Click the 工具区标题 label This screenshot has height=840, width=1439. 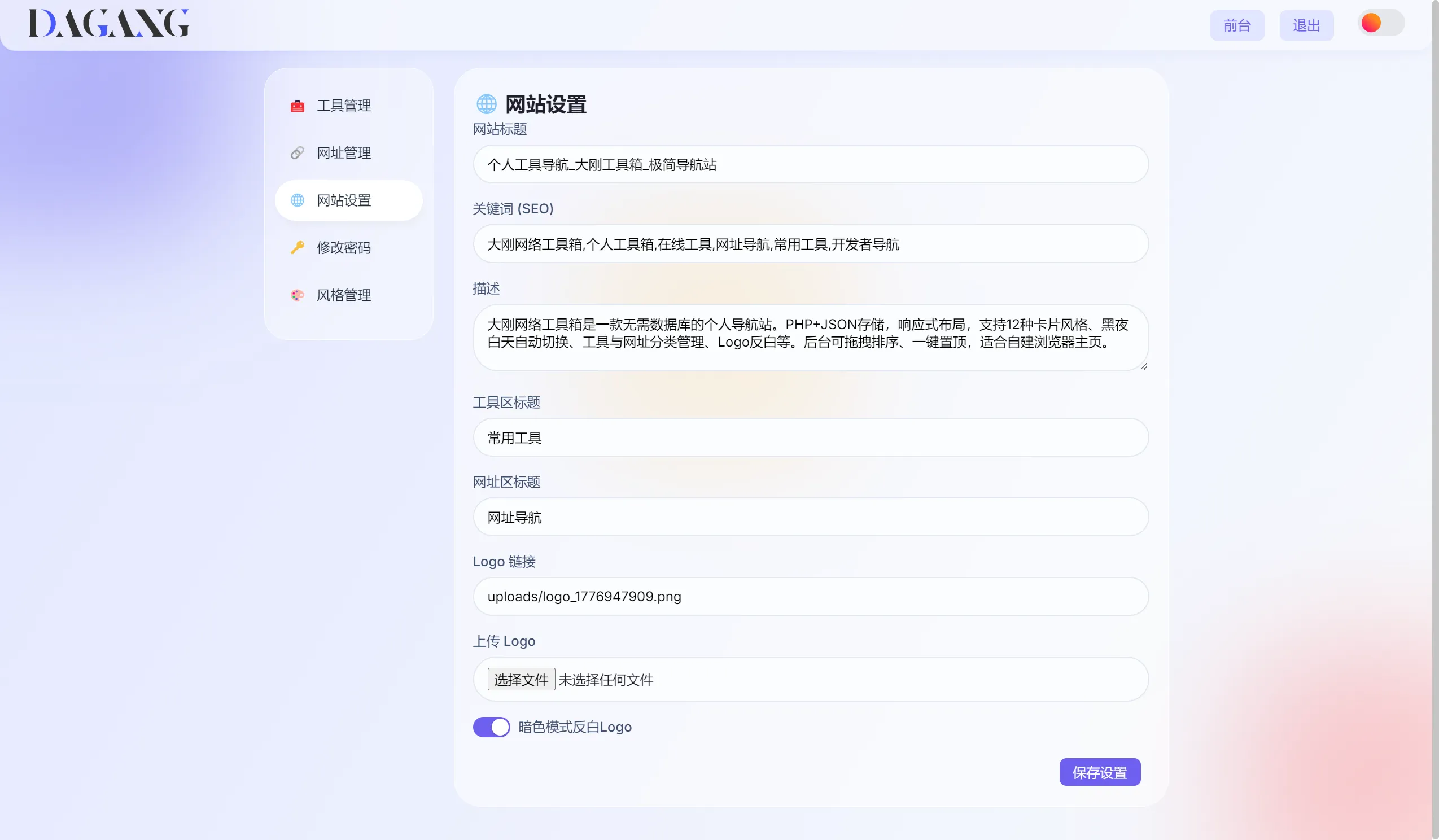coord(506,403)
